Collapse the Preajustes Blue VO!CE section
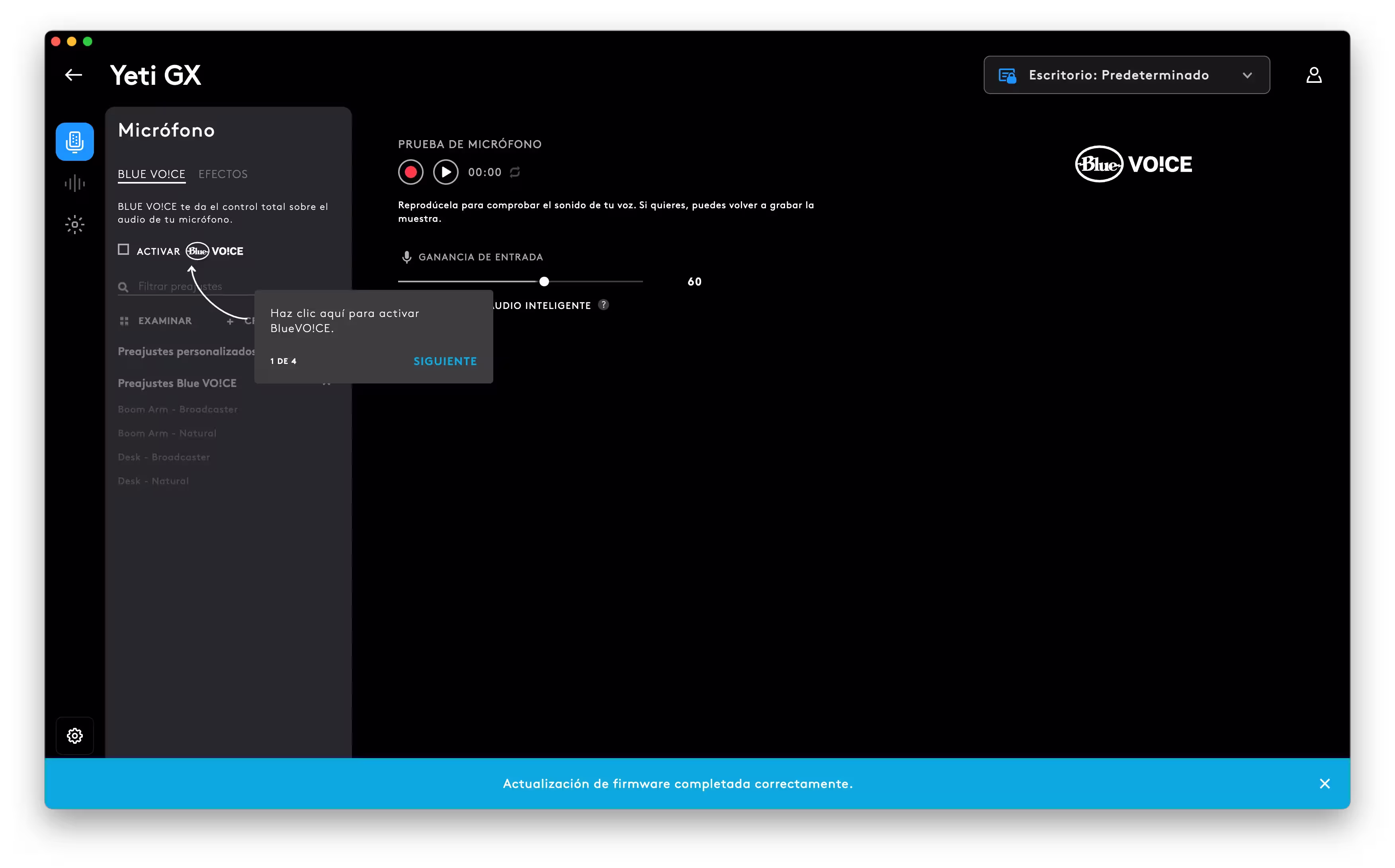The width and height of the screenshot is (1395, 868). [225, 383]
